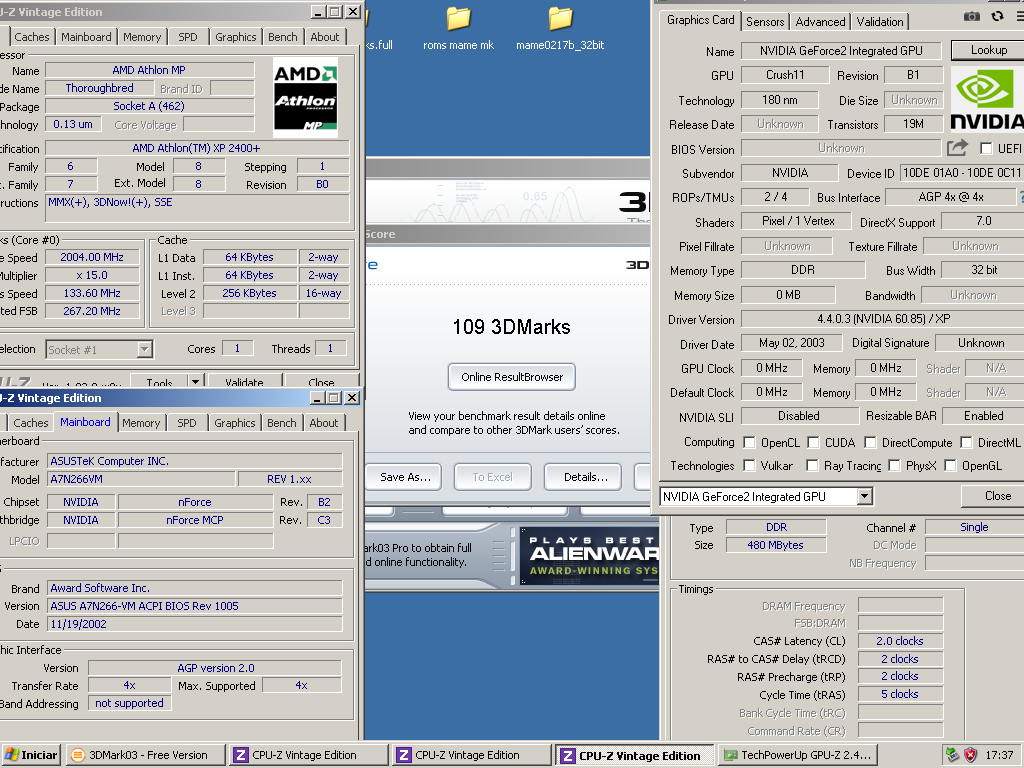The image size is (1024, 768).
Task: Click the Online ResultBrowser button
Action: [x=512, y=377]
